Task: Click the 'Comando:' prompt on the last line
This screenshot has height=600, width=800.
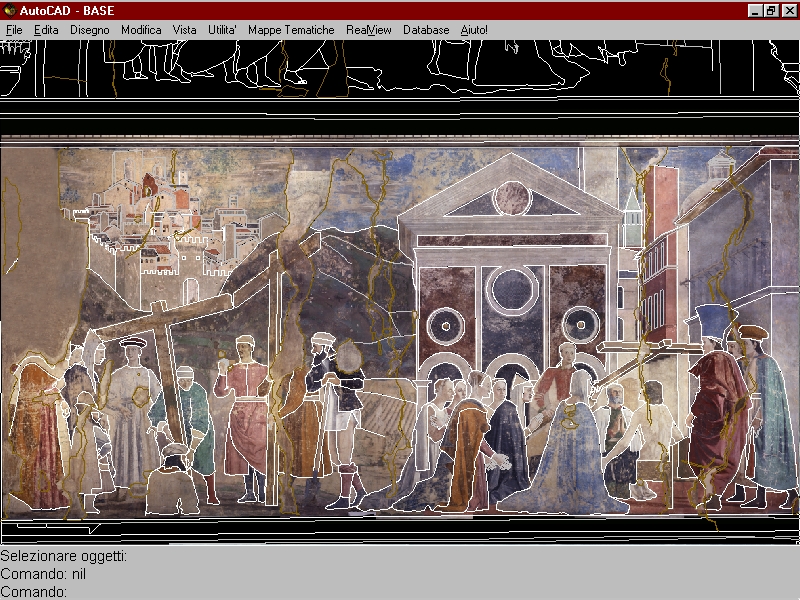Action: pyautogui.click(x=34, y=592)
